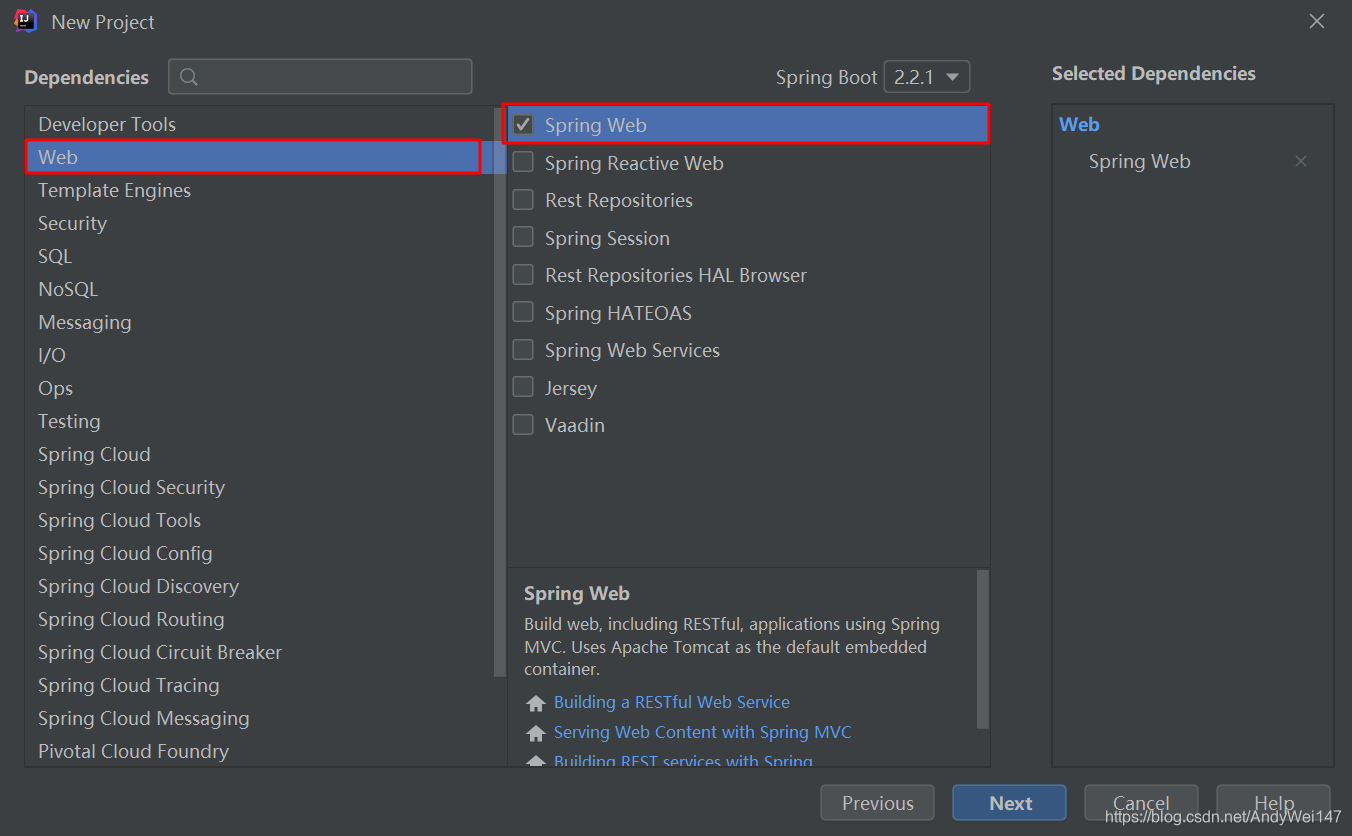Image resolution: width=1352 pixels, height=836 pixels.
Task: Open the Spring Boot version dropdown
Action: click(927, 77)
